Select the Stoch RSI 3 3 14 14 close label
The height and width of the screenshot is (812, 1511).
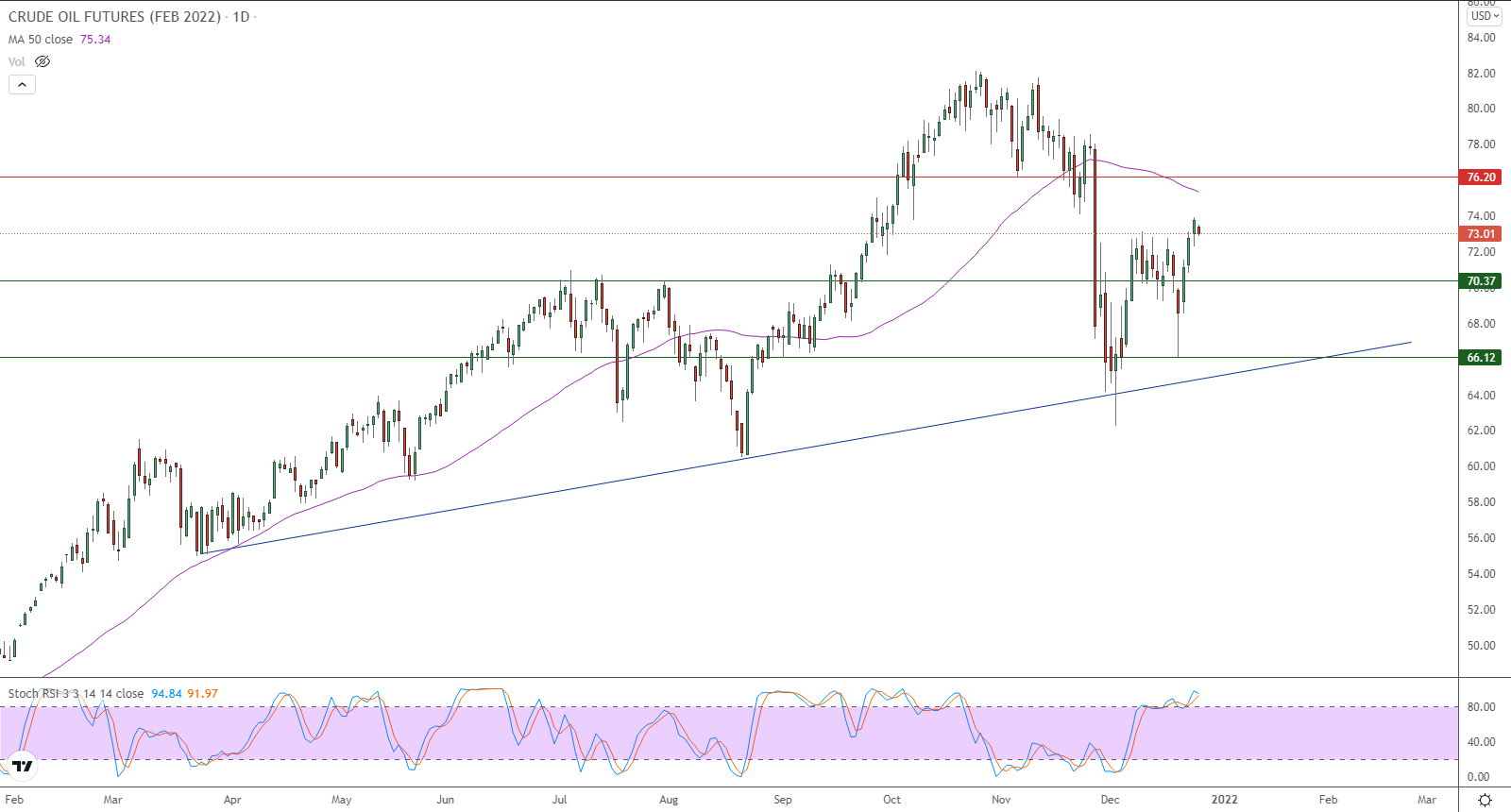(76, 694)
